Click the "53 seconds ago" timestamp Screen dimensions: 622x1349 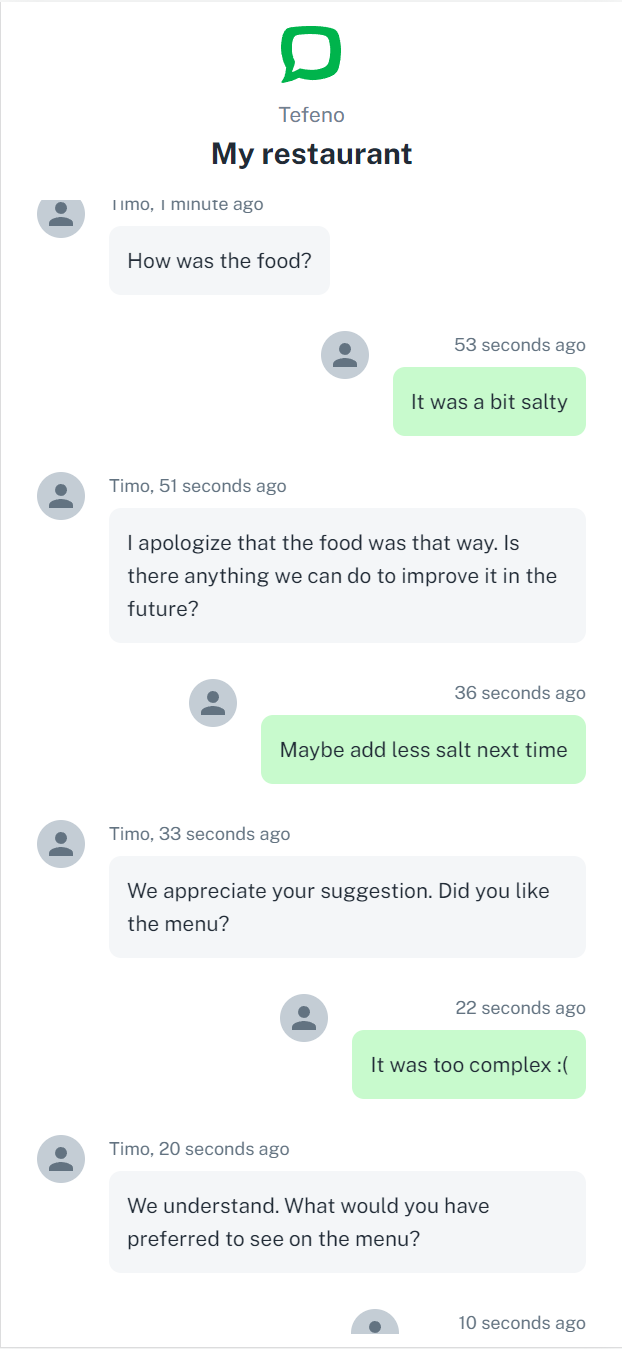tap(520, 345)
